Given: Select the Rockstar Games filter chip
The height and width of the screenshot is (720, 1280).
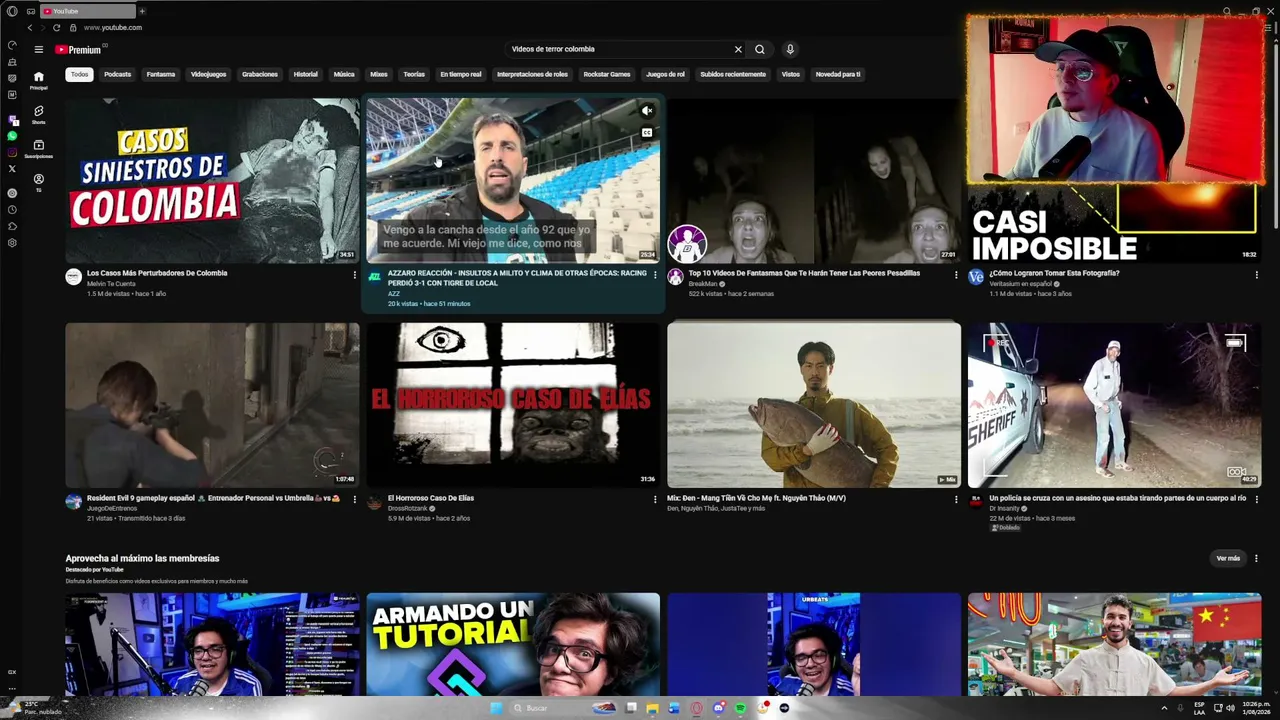Looking at the screenshot, I should [x=607, y=74].
